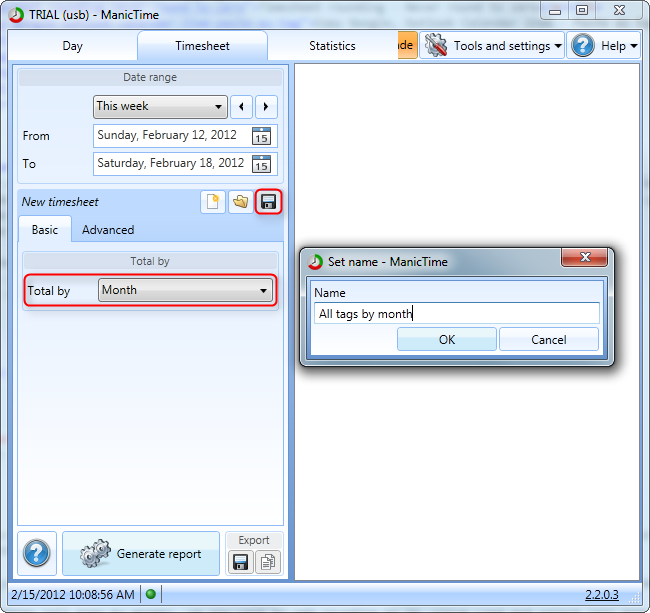The height and width of the screenshot is (613, 650).
Task: Click the blue help question icon at bottom
Action: coord(36,553)
